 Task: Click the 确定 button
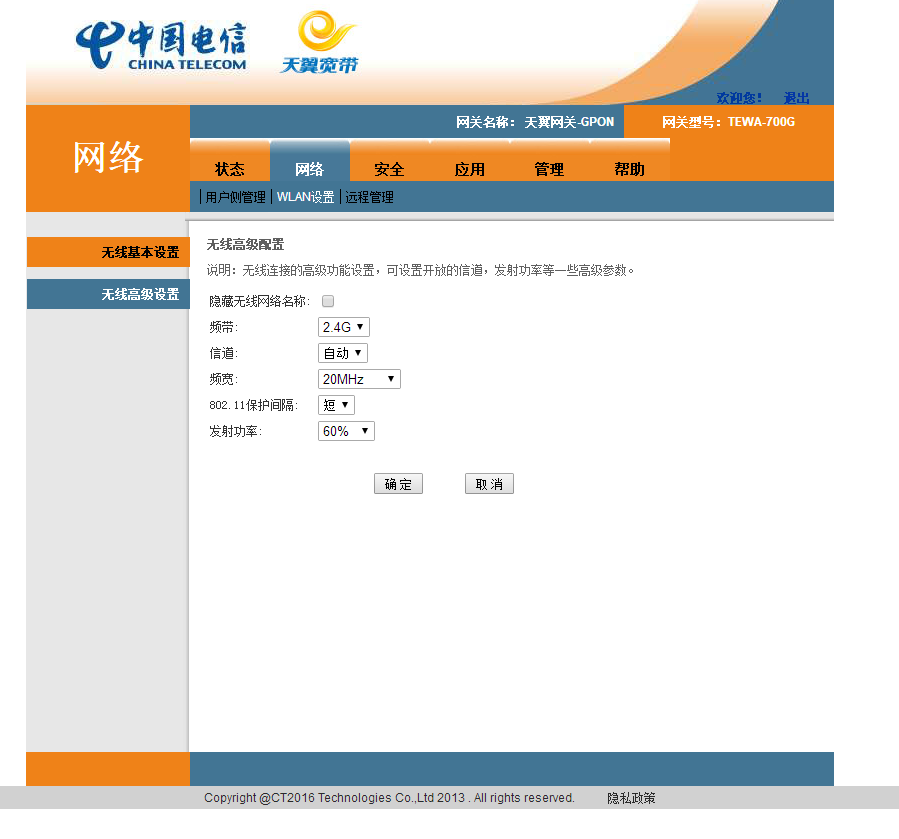click(398, 484)
